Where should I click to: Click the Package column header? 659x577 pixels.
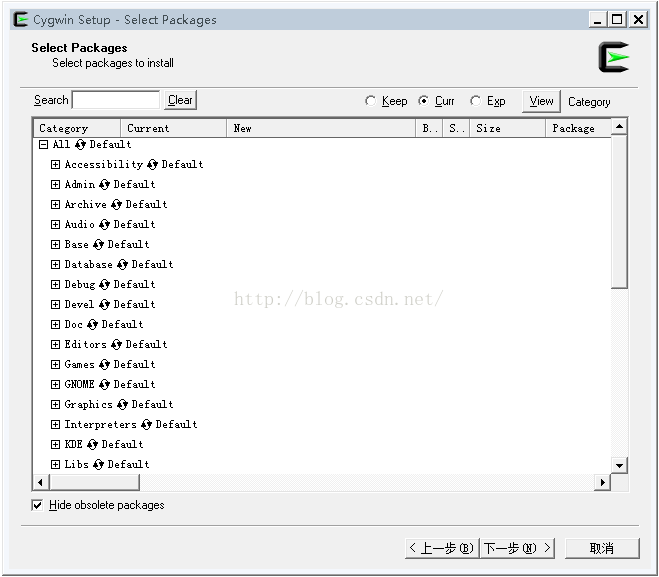tap(578, 128)
